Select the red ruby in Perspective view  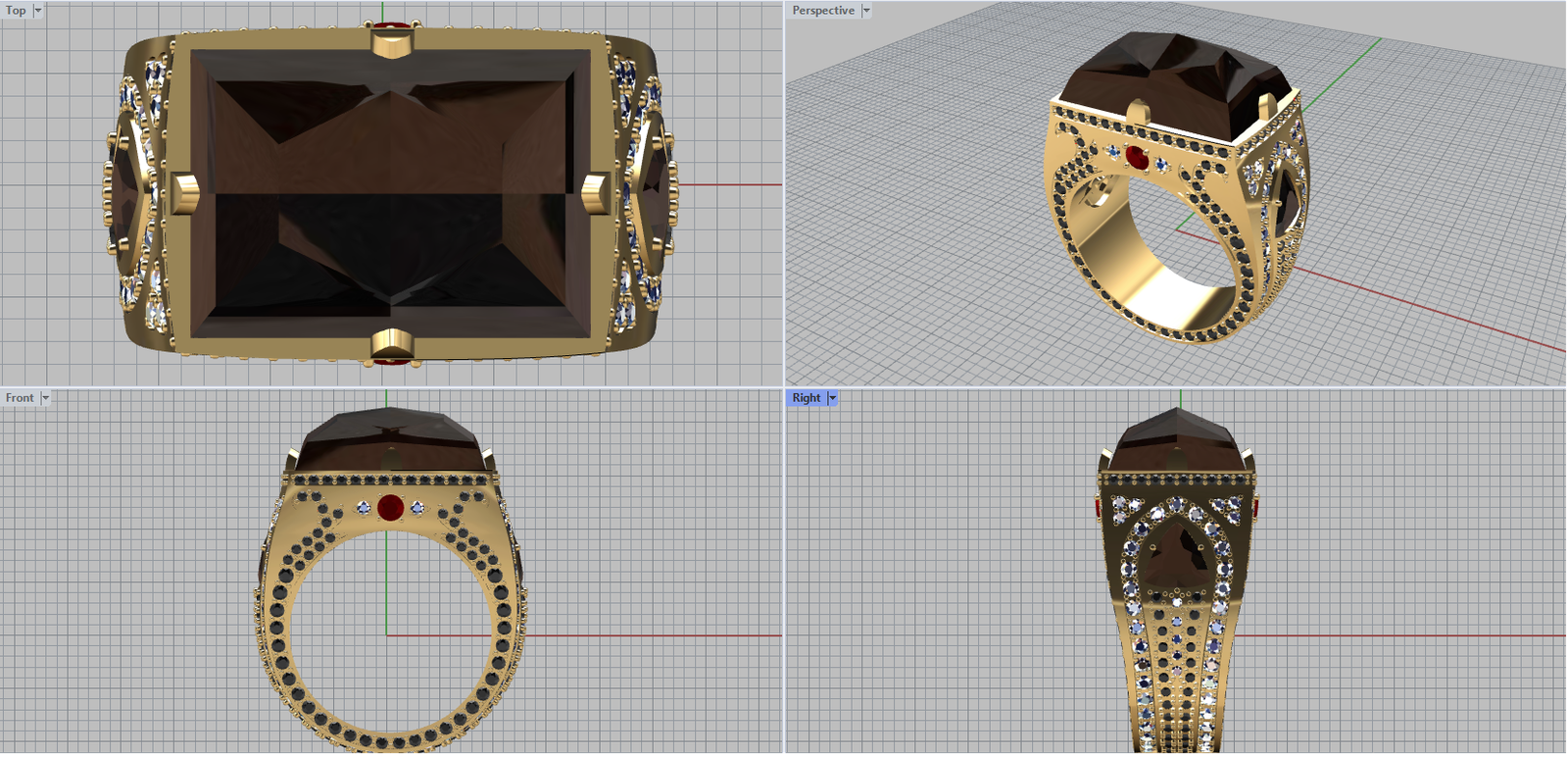tap(1137, 157)
